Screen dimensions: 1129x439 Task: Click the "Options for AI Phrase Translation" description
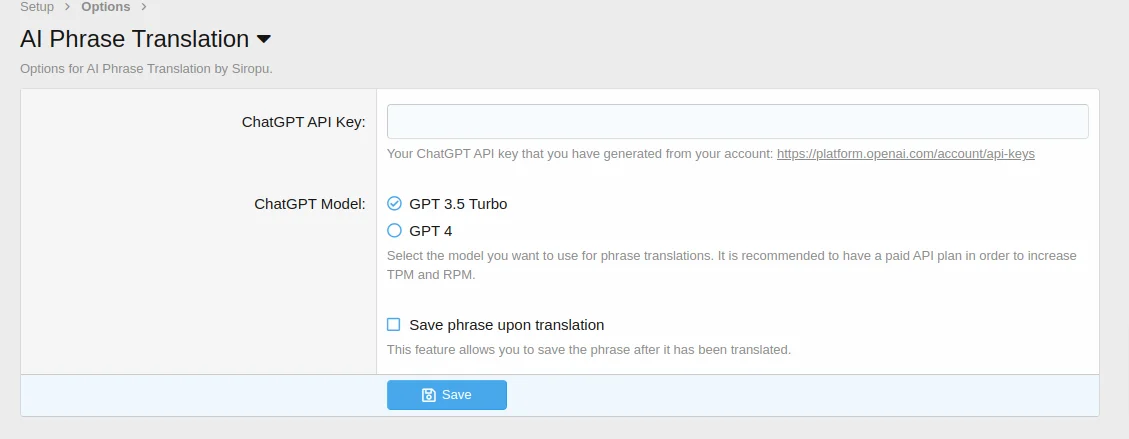(146, 70)
